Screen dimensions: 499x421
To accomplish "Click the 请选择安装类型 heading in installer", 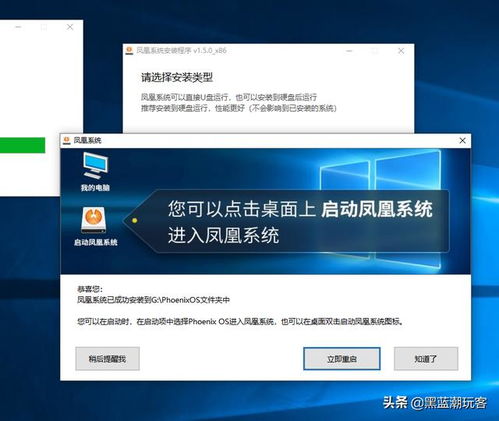I will tap(177, 78).
